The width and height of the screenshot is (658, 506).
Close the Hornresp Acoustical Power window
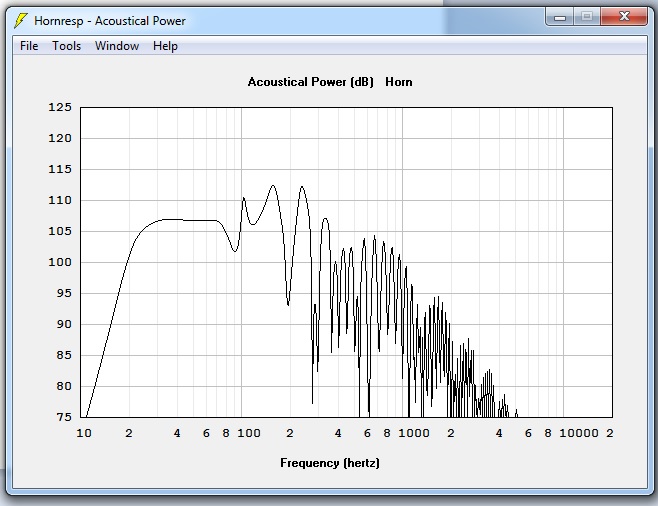[624, 17]
